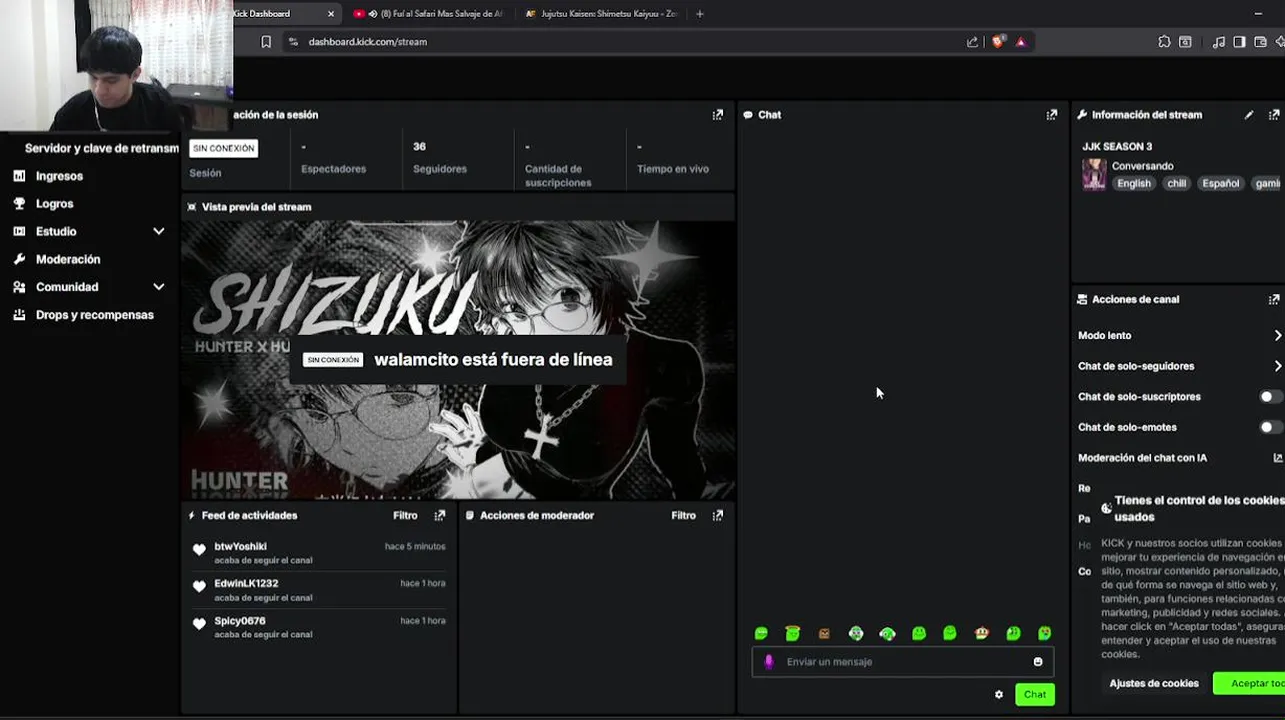
Task: Click the share page icon in address bar
Action: coord(972,42)
